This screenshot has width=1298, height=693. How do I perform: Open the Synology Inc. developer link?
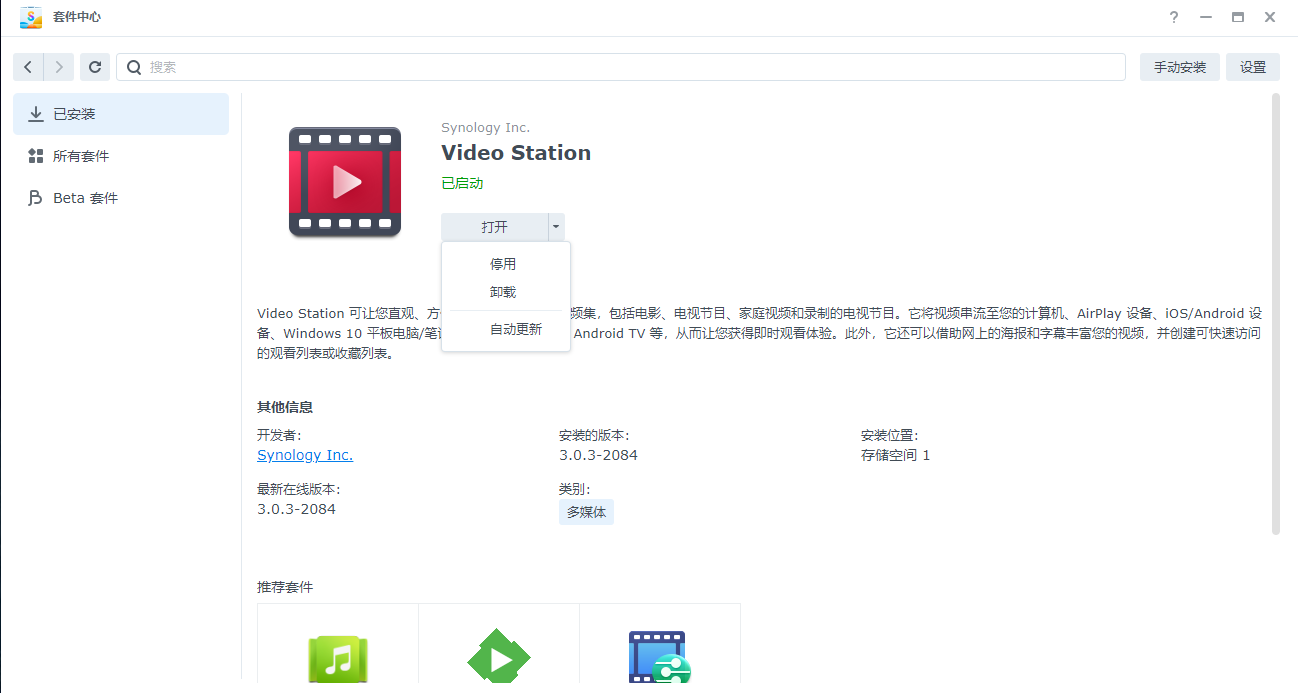(x=305, y=455)
